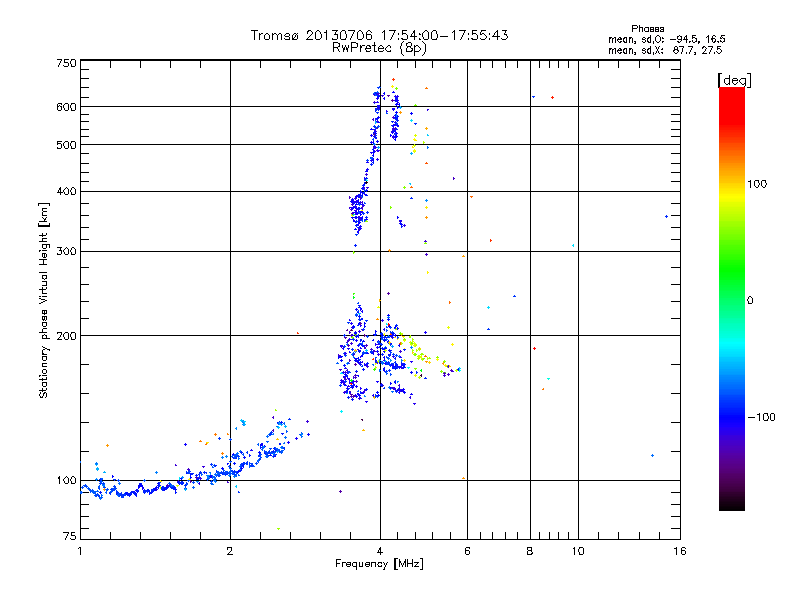The image size is (800, 600).
Task: Click the colorbar tick label "100"
Action: point(757,184)
